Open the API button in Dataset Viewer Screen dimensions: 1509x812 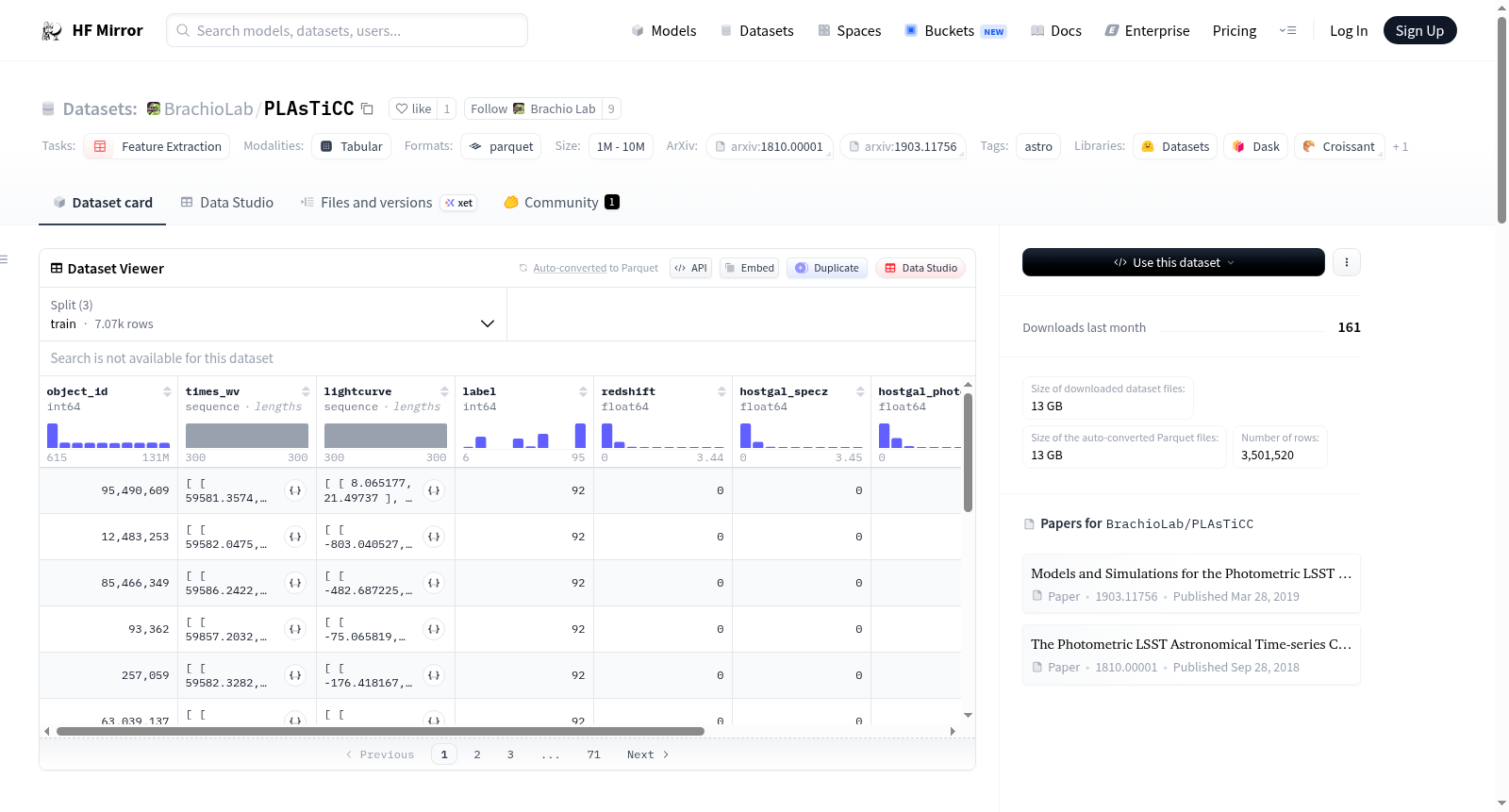click(x=690, y=268)
